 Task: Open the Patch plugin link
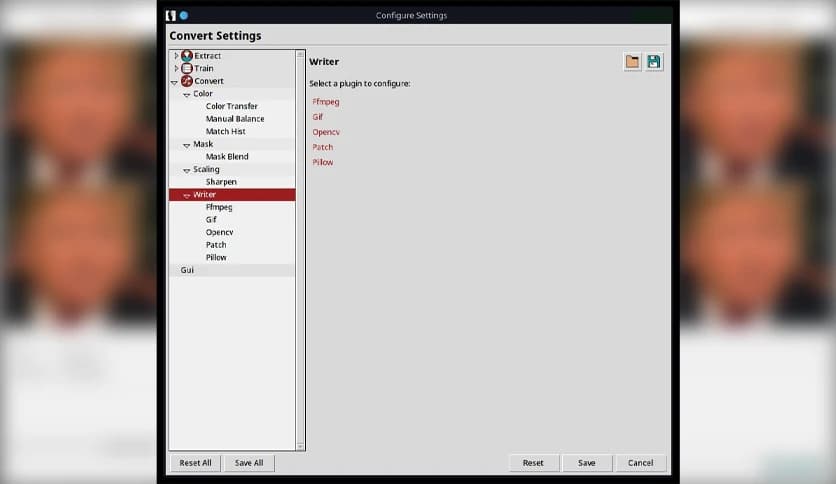coord(323,147)
